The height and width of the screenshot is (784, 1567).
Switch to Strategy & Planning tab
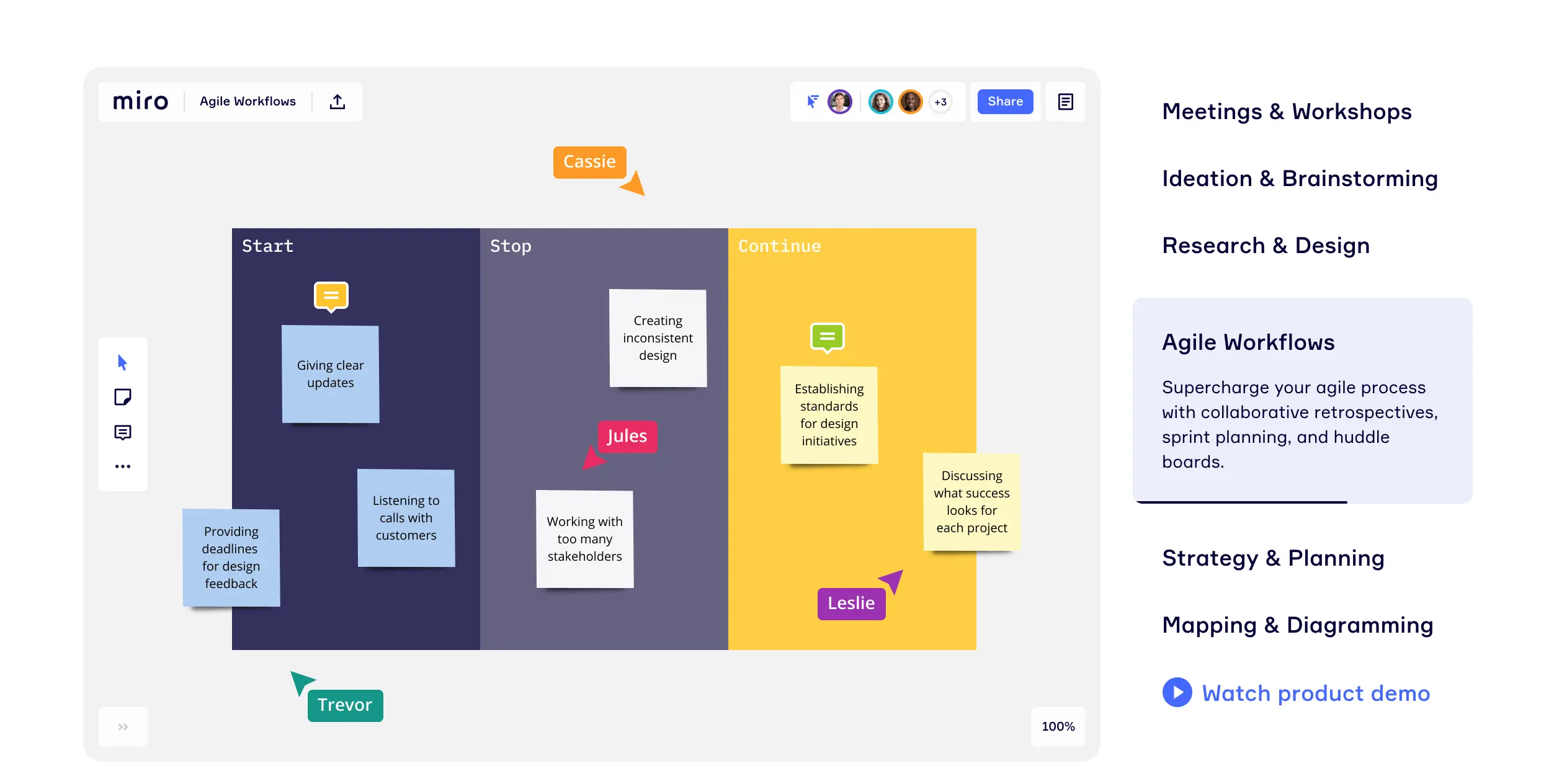1272,558
